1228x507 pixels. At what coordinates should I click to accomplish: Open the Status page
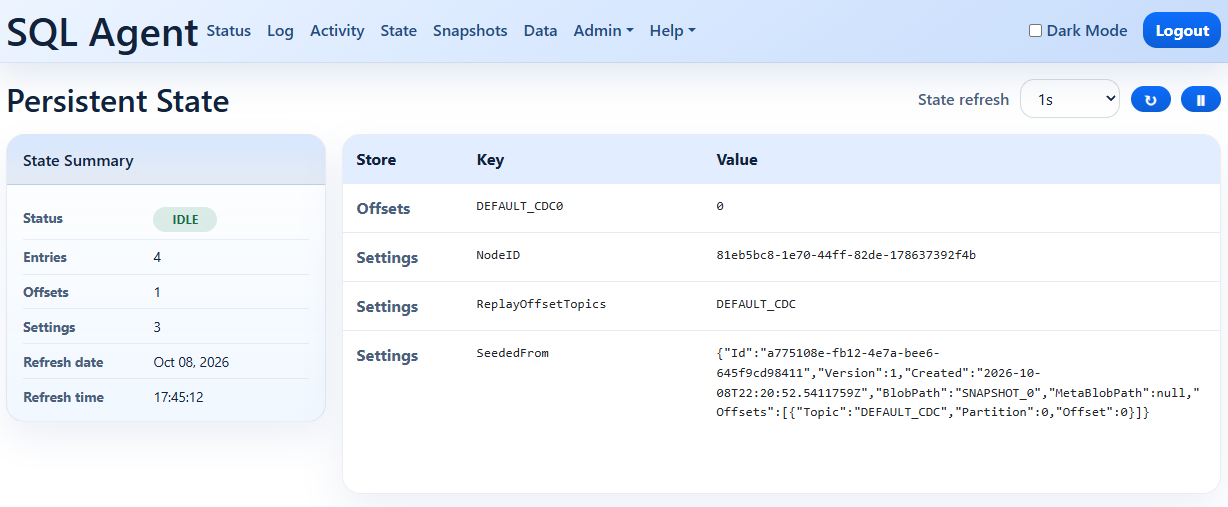(x=229, y=31)
